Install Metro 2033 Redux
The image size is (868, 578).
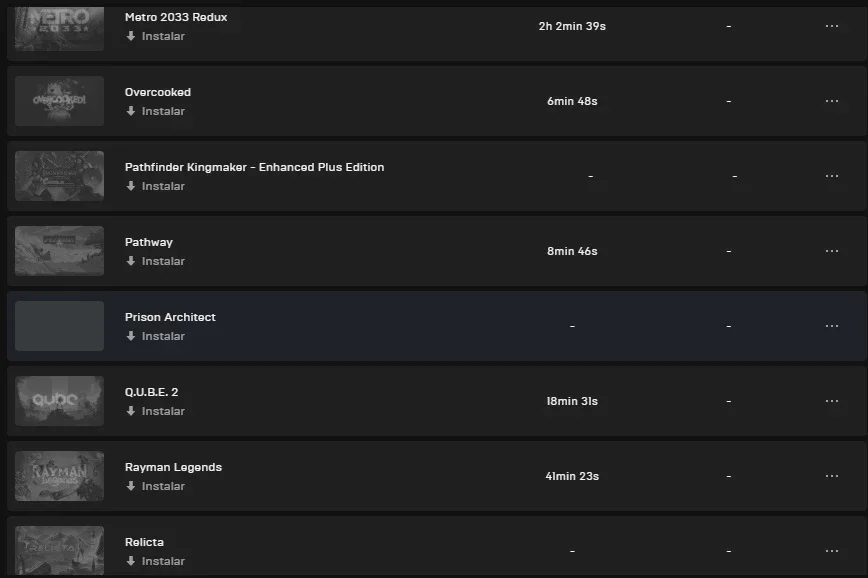[156, 36]
